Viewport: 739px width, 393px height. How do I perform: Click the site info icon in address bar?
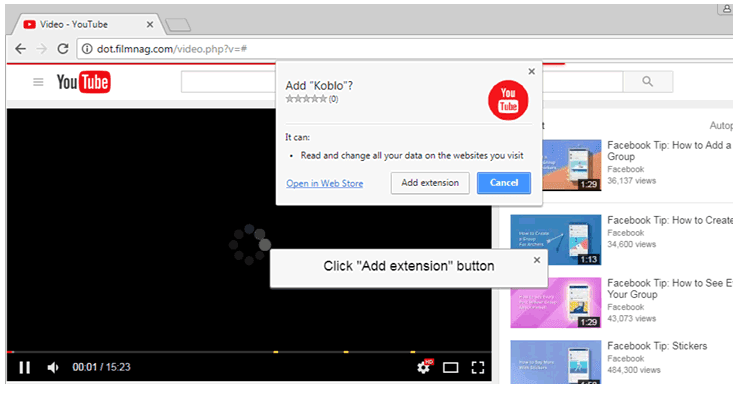87,49
